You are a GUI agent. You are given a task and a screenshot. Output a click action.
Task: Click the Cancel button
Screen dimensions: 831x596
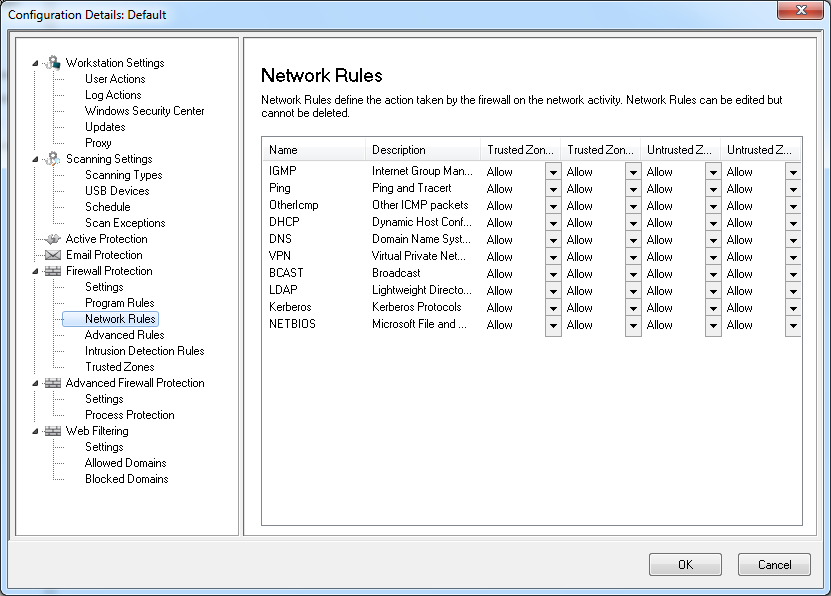pyautogui.click(x=774, y=565)
